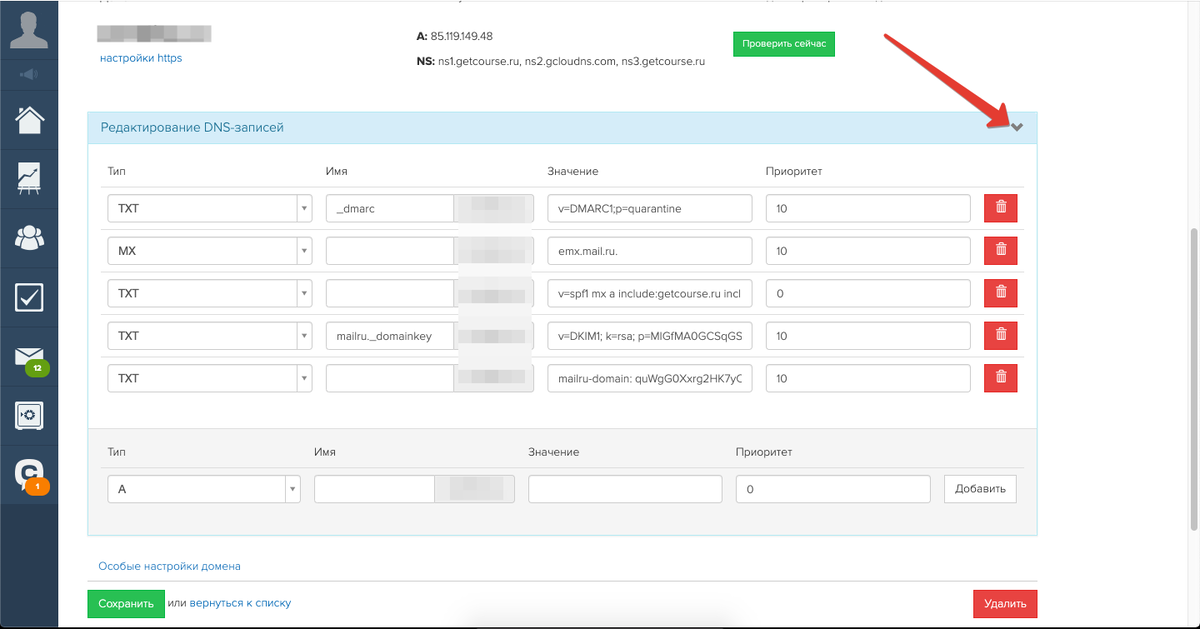Viewport: 1200px width, 629px height.
Task: Edit priority field of mailru-domain record
Action: (868, 378)
